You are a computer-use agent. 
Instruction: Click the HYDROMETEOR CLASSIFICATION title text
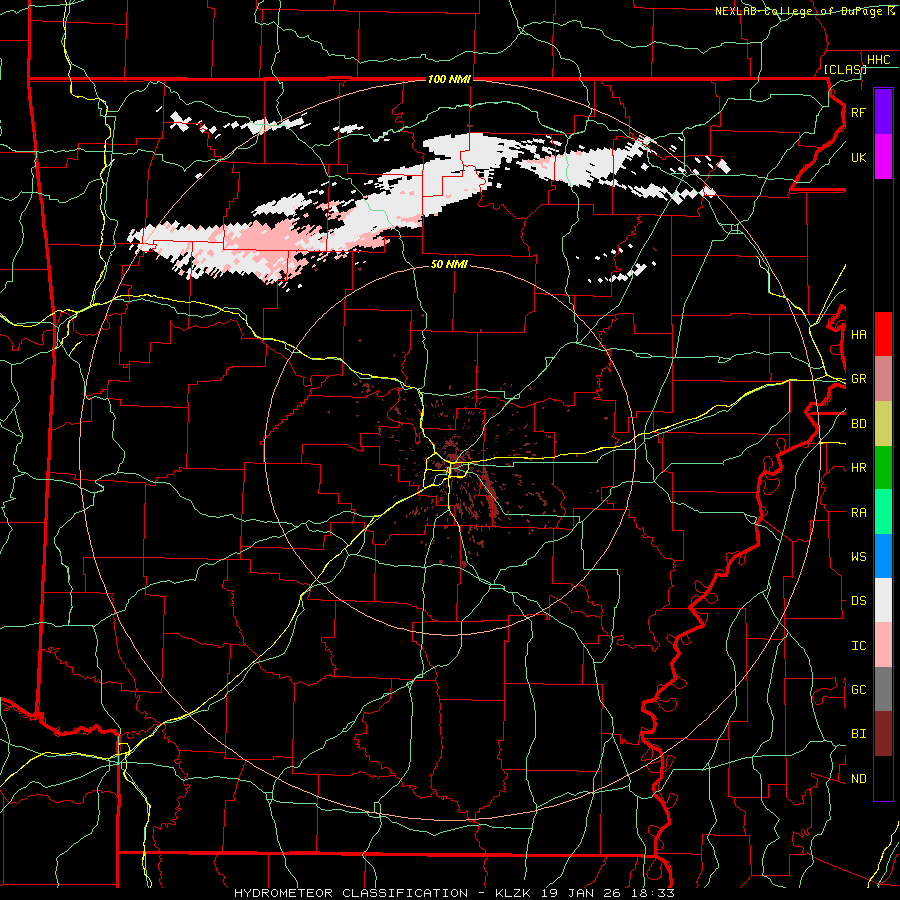(351, 893)
